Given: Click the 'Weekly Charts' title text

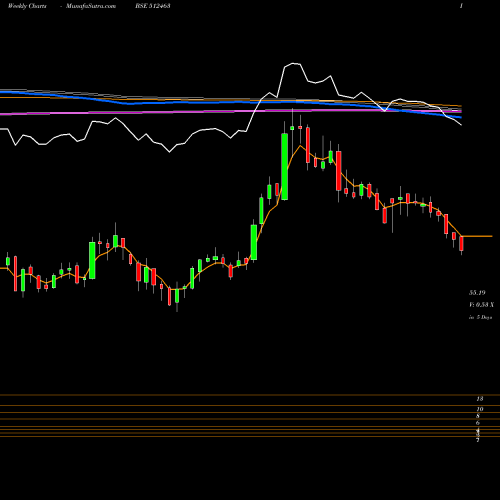Looking at the screenshot, I should [x=27, y=6].
